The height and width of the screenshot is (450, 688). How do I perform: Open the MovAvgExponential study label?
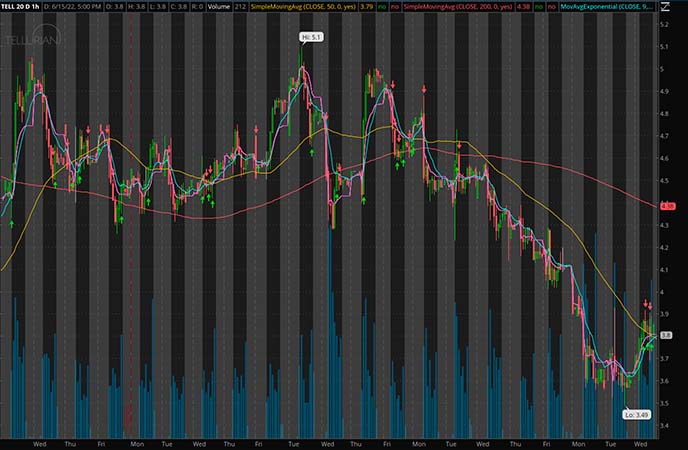click(608, 7)
